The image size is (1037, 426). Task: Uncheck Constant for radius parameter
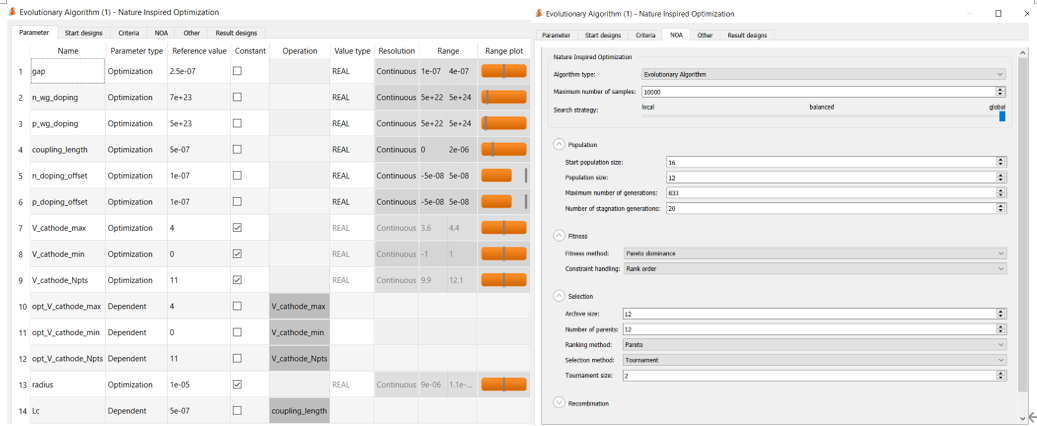click(237, 384)
